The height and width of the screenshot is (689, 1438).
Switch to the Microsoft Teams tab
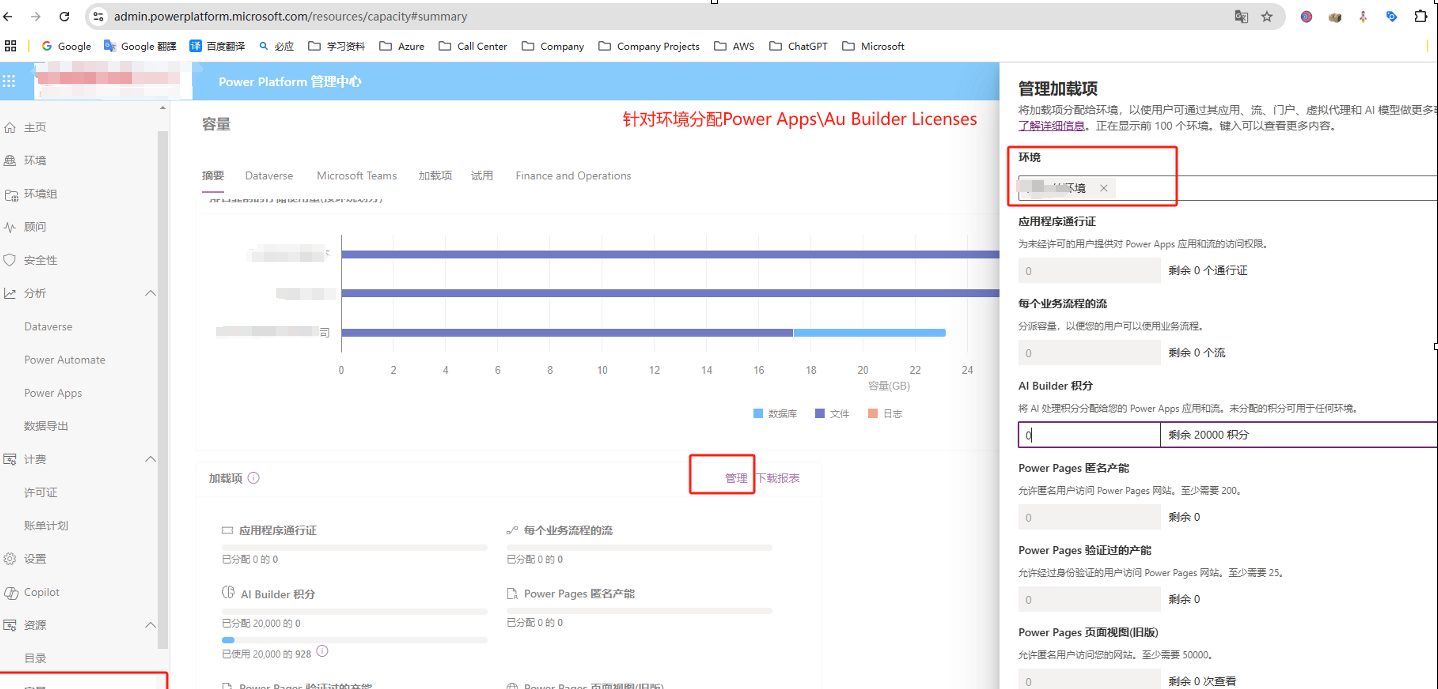[x=357, y=176]
